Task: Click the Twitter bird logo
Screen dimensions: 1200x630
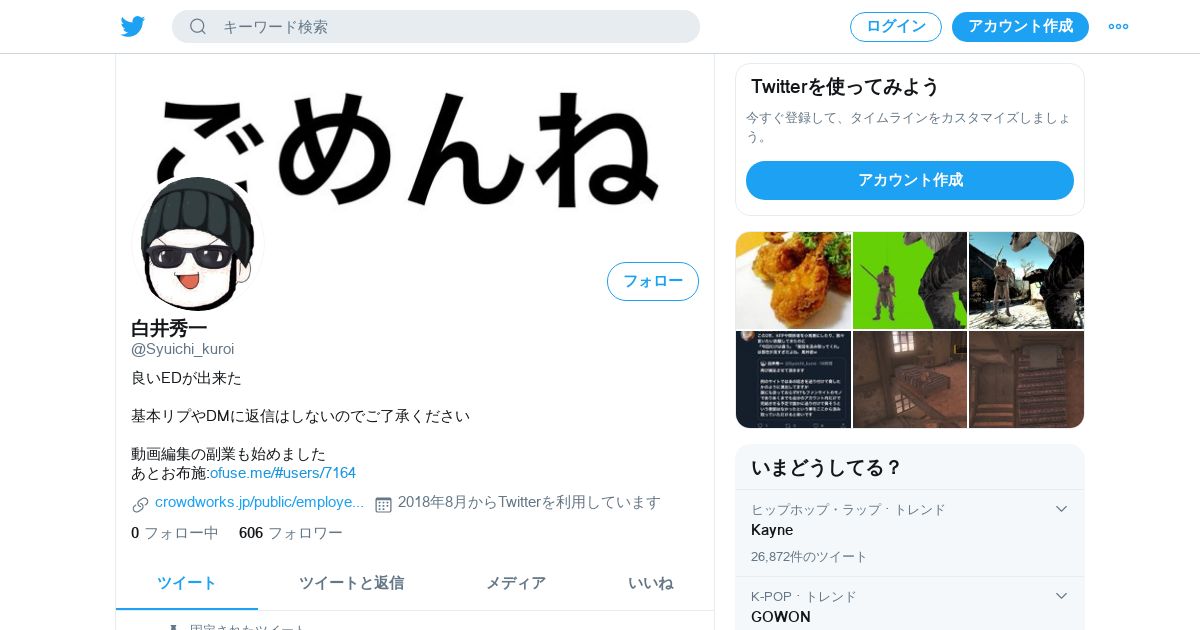Action: point(133,26)
